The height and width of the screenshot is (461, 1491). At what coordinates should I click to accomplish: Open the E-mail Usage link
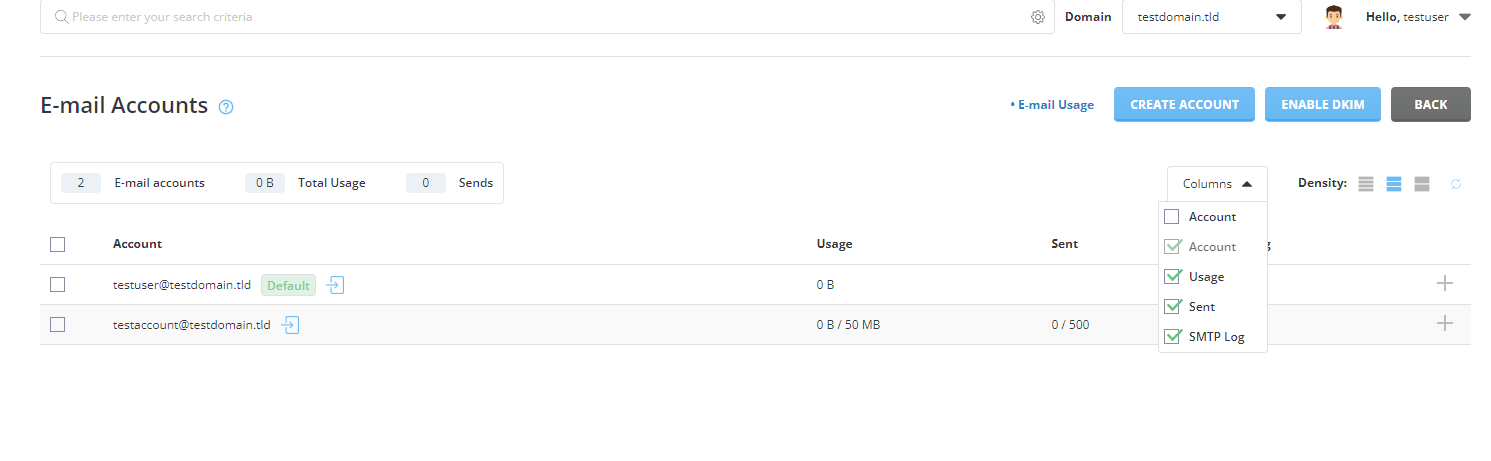pos(1052,104)
